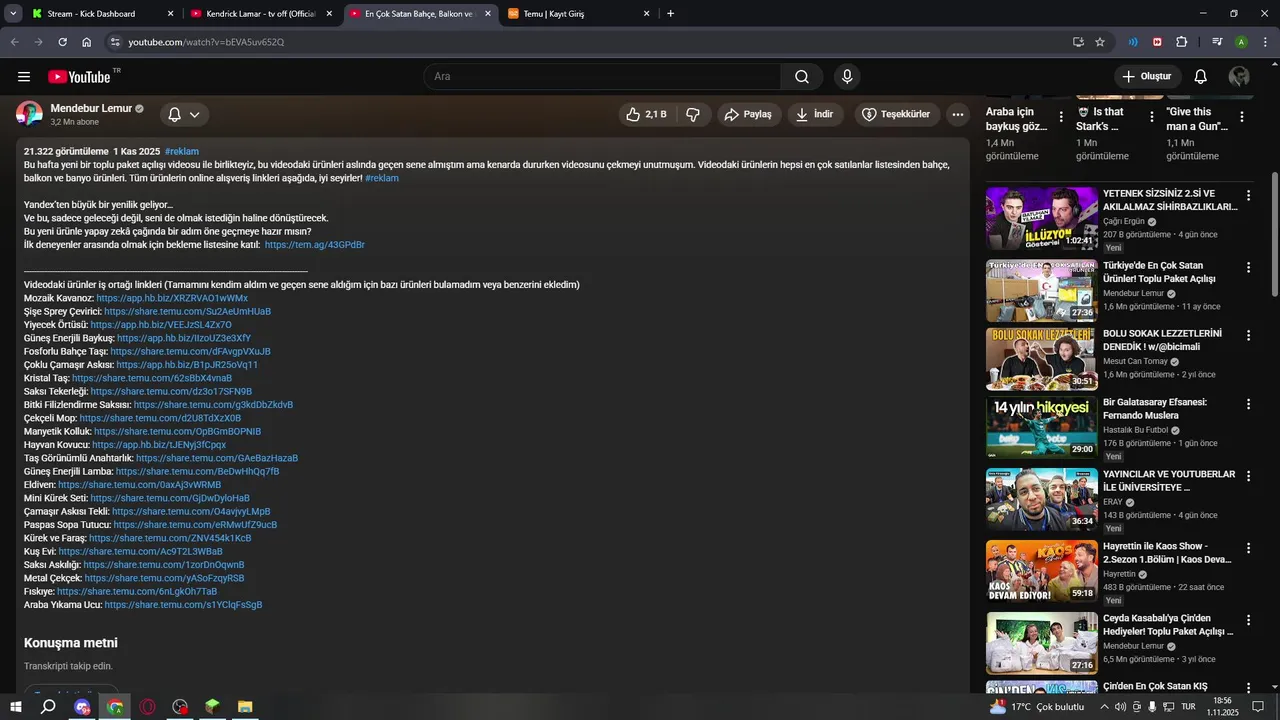
Task: Click the browser address bar URL
Action: [207, 42]
